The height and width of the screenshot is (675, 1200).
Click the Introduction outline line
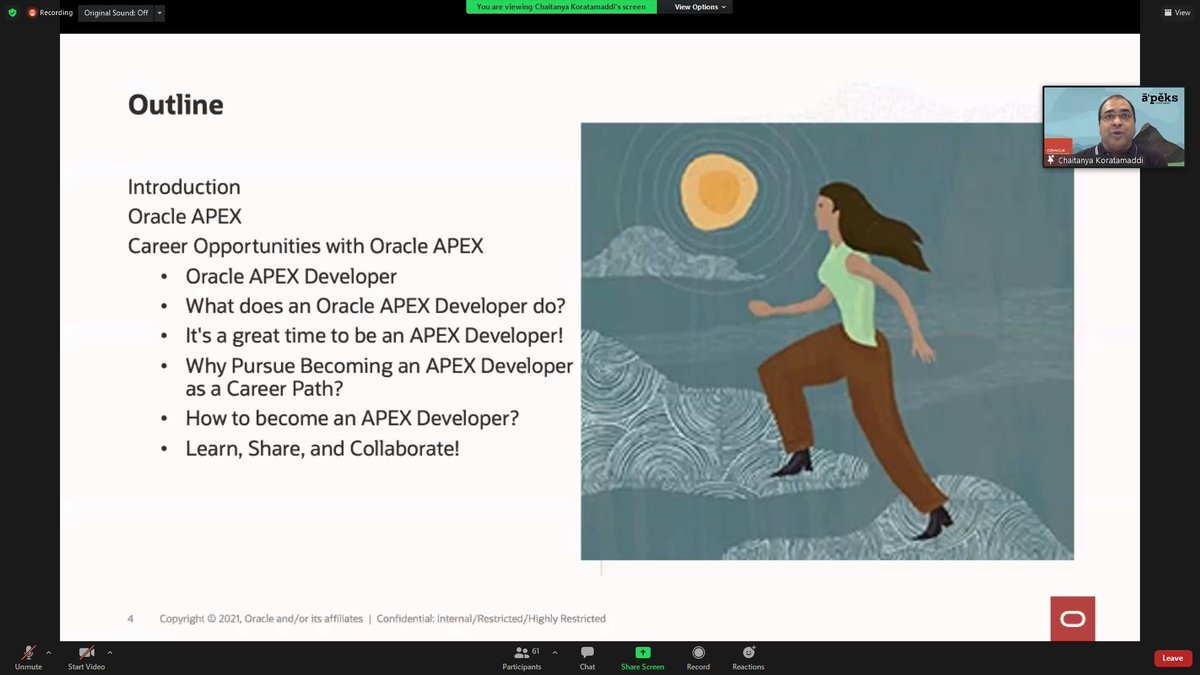tap(184, 187)
